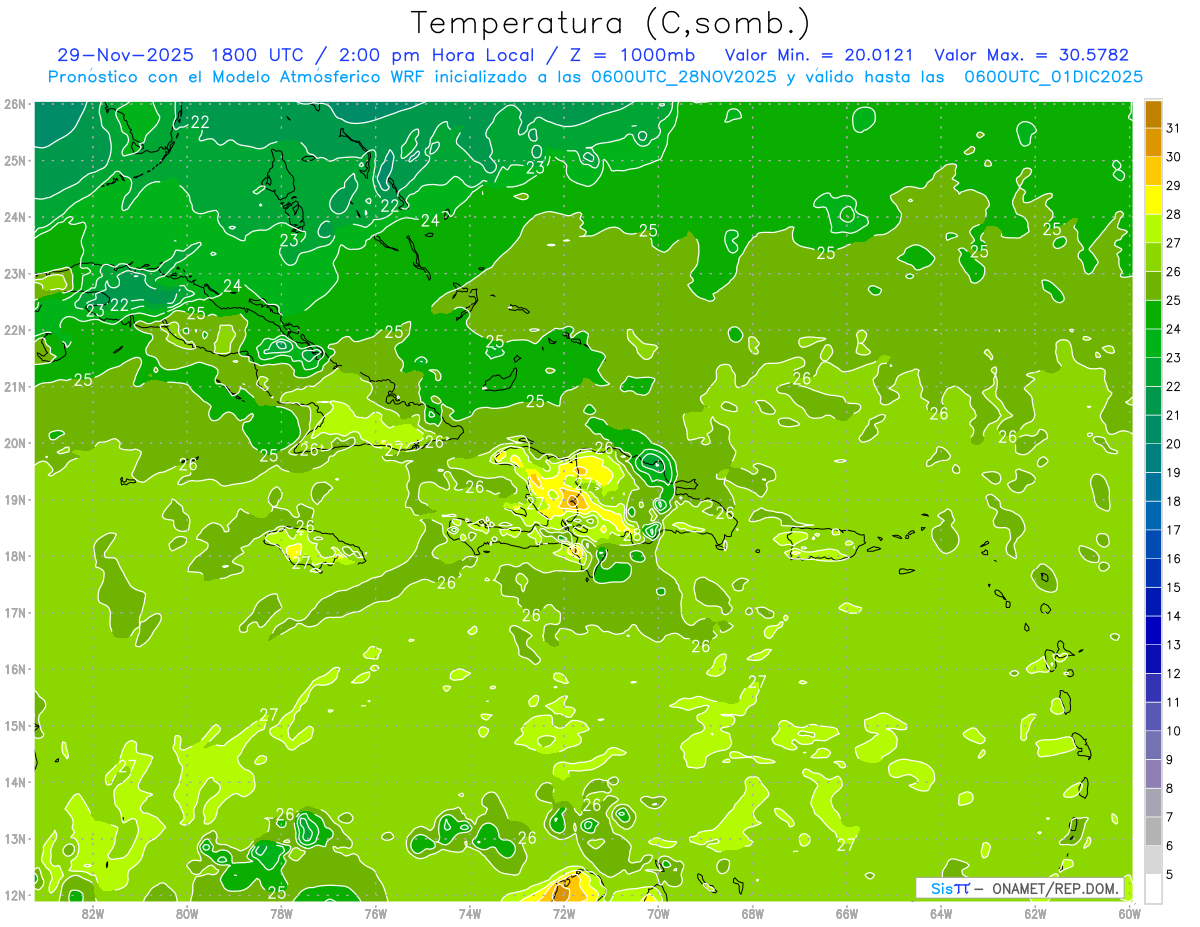1200x927 pixels.
Task: Click the "27" value on the color scale
Action: coord(1174,243)
